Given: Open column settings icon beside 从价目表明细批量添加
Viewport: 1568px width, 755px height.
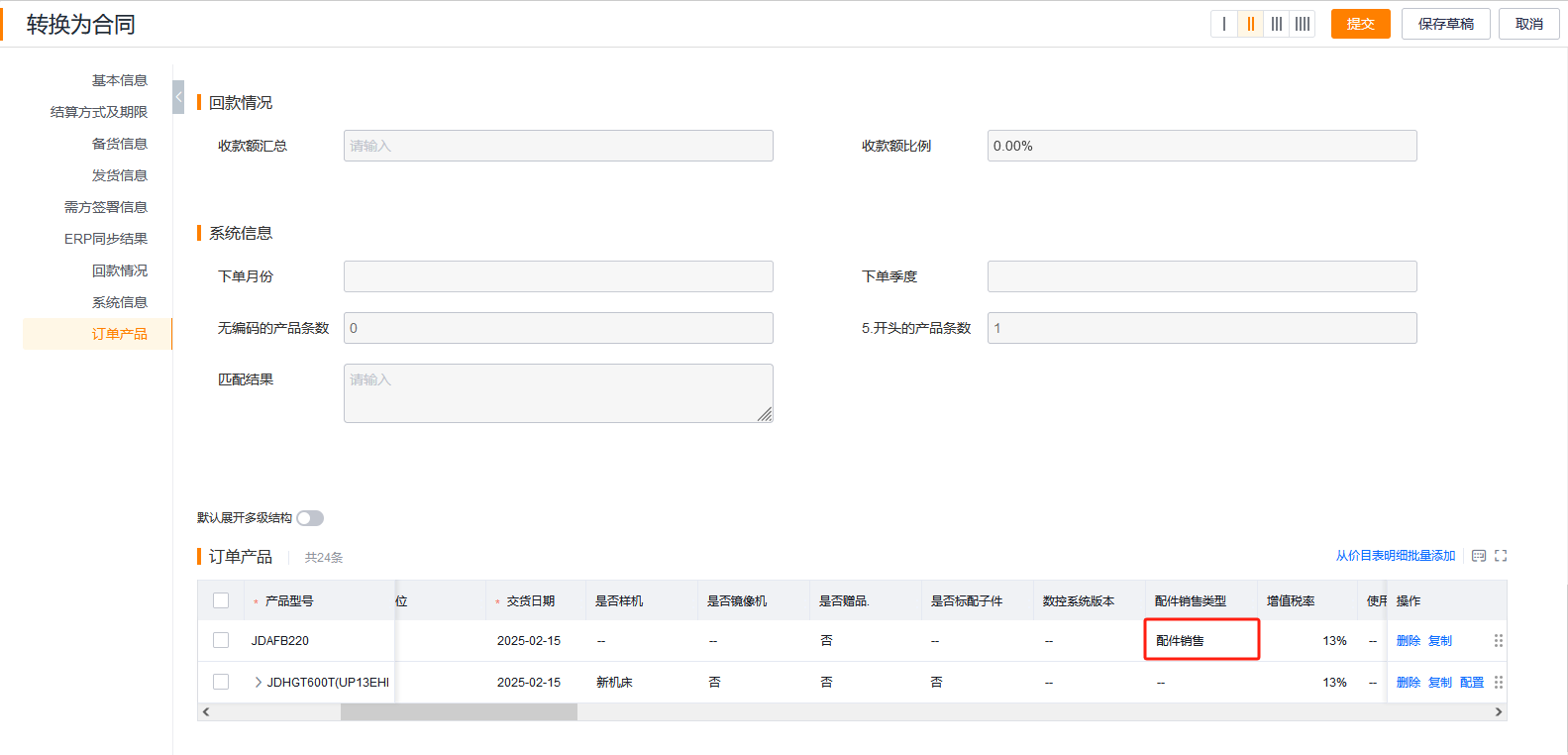Looking at the screenshot, I should point(1479,556).
